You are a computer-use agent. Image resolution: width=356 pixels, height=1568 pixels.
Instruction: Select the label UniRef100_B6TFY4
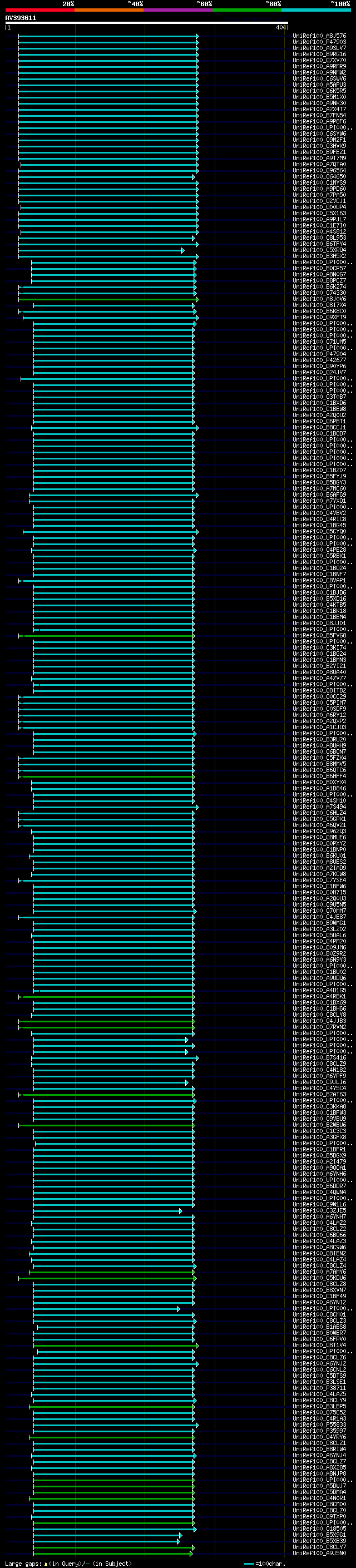pyautogui.click(x=319, y=244)
